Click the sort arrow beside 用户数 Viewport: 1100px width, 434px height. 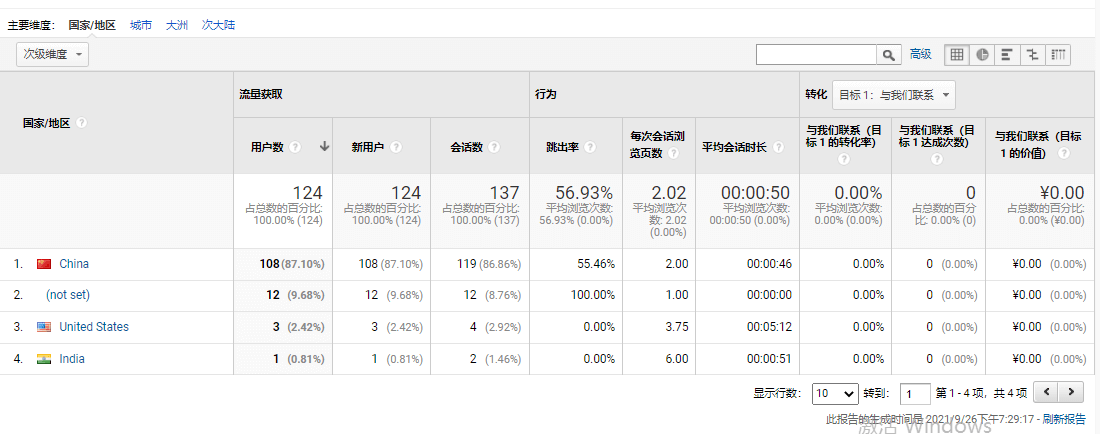coord(324,147)
